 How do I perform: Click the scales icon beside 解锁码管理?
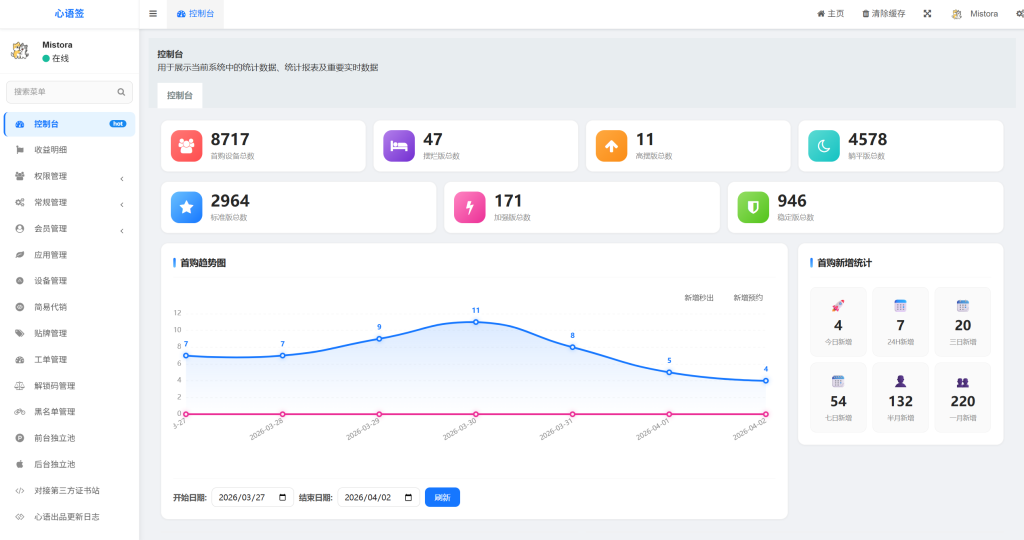coord(20,386)
